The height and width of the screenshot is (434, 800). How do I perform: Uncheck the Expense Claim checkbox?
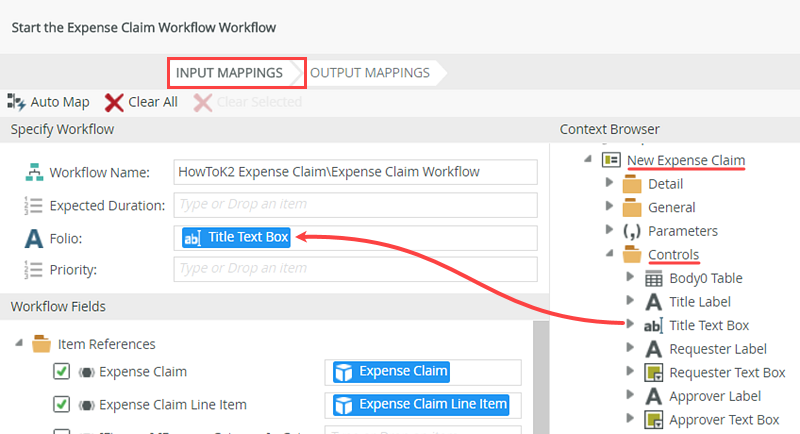tap(62, 371)
